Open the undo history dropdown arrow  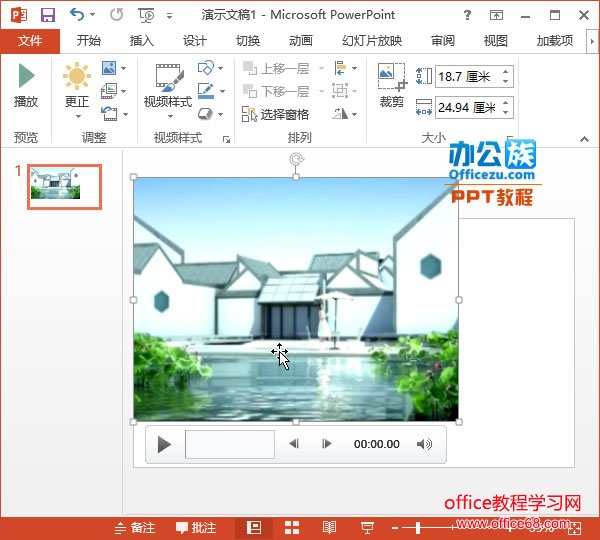[x=92, y=15]
